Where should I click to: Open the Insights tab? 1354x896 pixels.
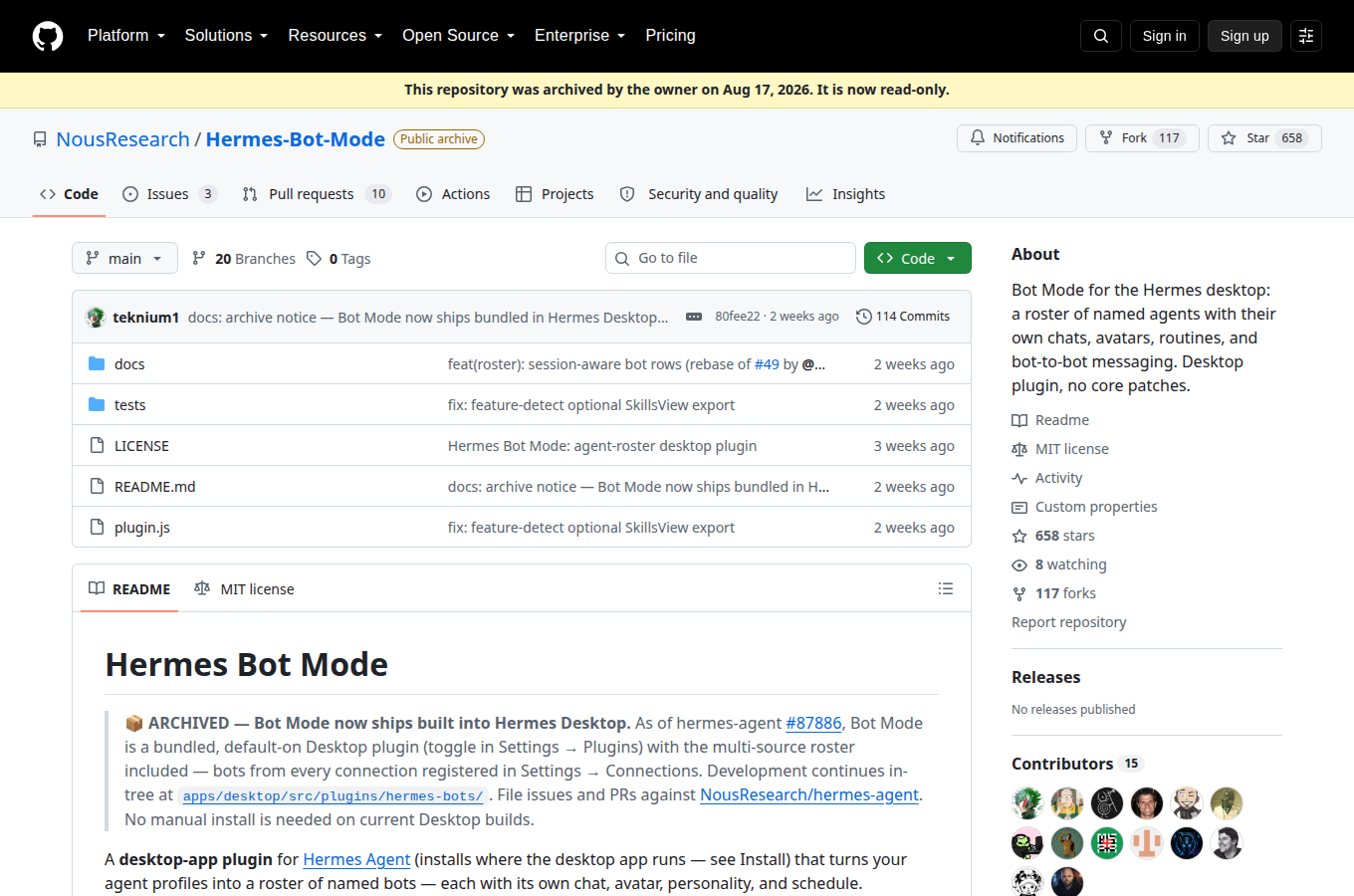(845, 194)
